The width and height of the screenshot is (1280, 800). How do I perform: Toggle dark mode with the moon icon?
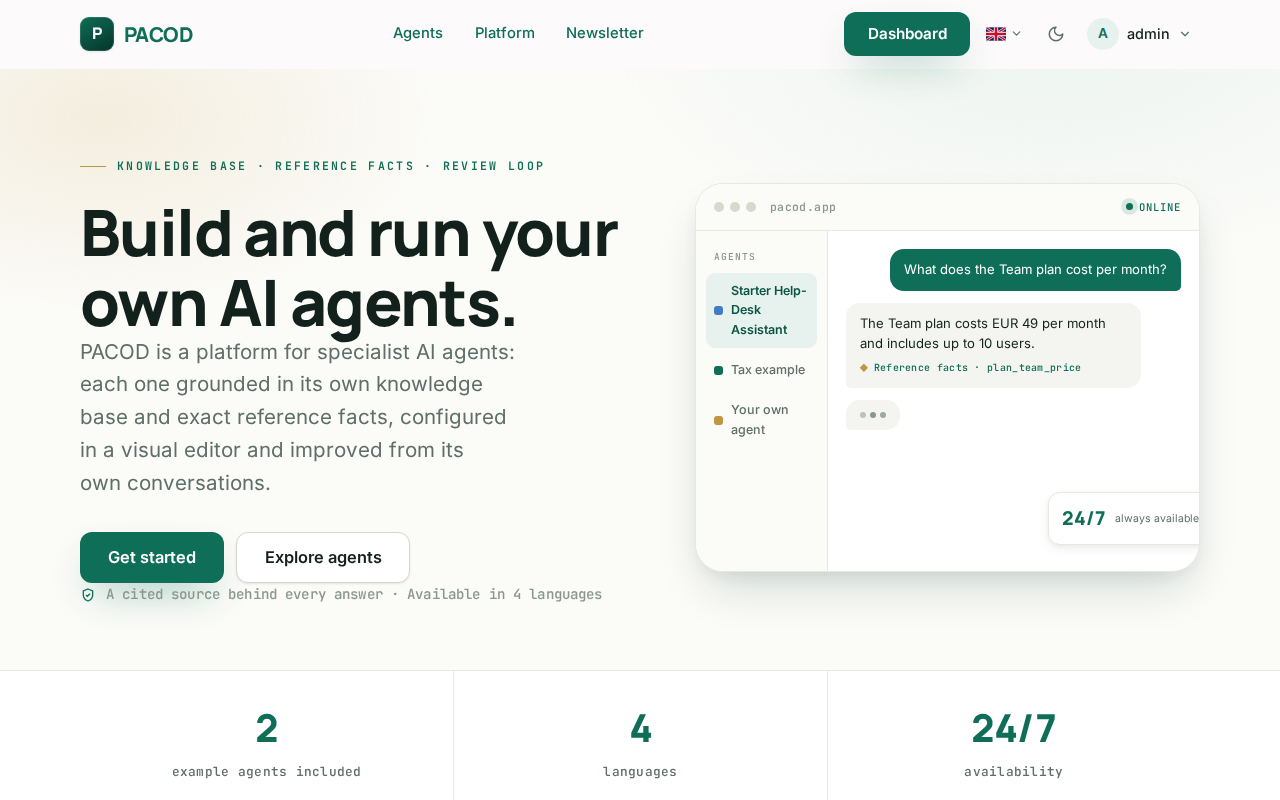(1056, 34)
